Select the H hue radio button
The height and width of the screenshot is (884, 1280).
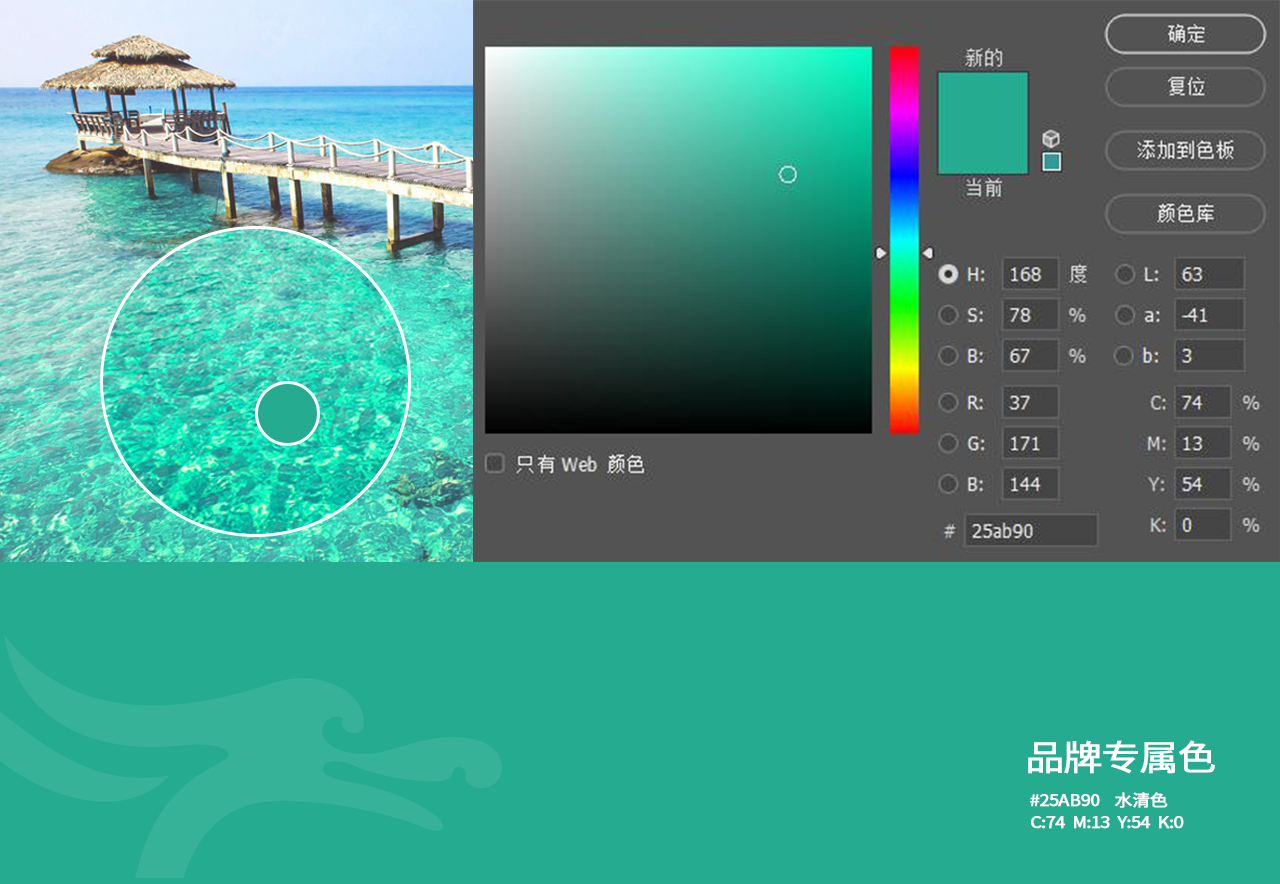point(948,274)
